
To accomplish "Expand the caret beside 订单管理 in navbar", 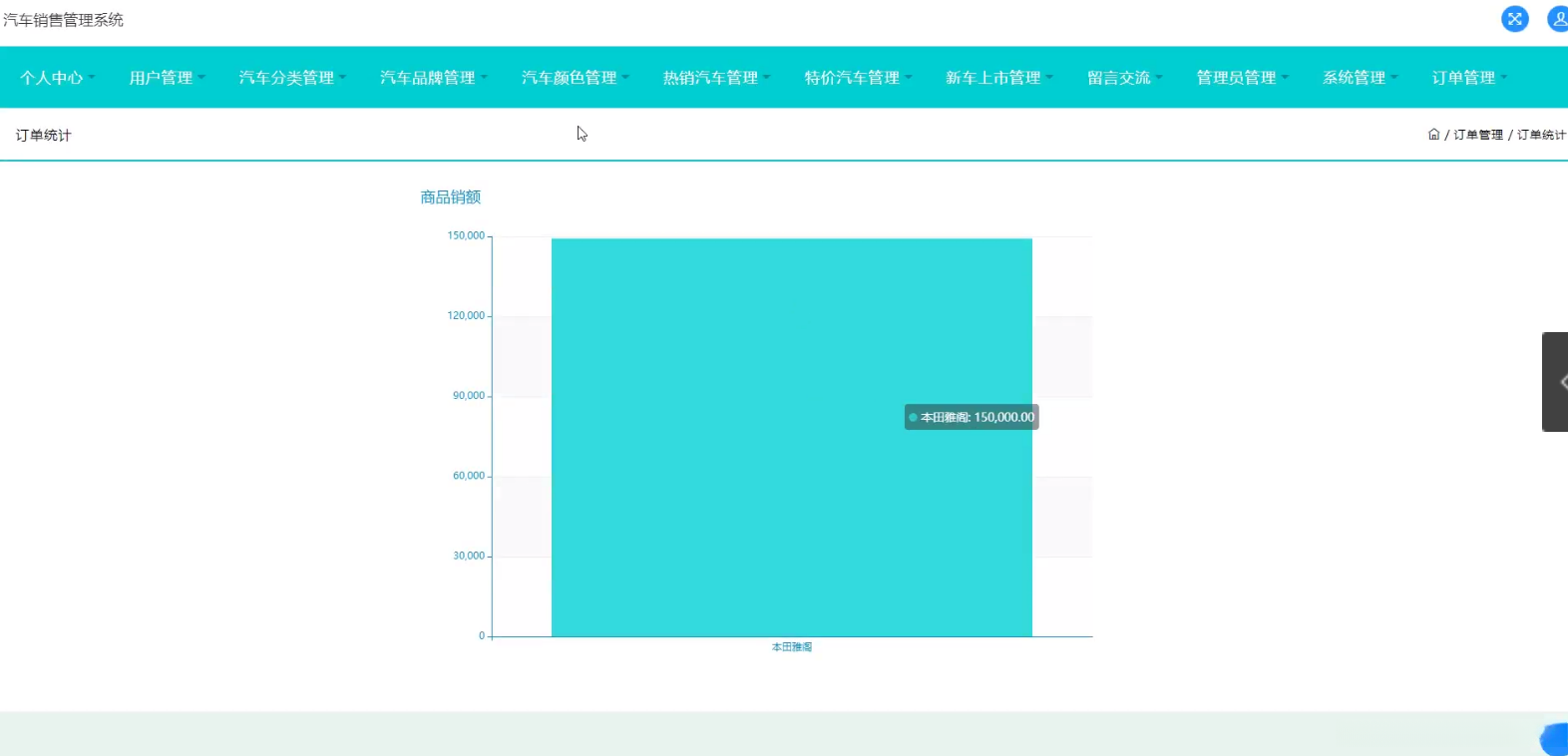I will coord(1504,77).
